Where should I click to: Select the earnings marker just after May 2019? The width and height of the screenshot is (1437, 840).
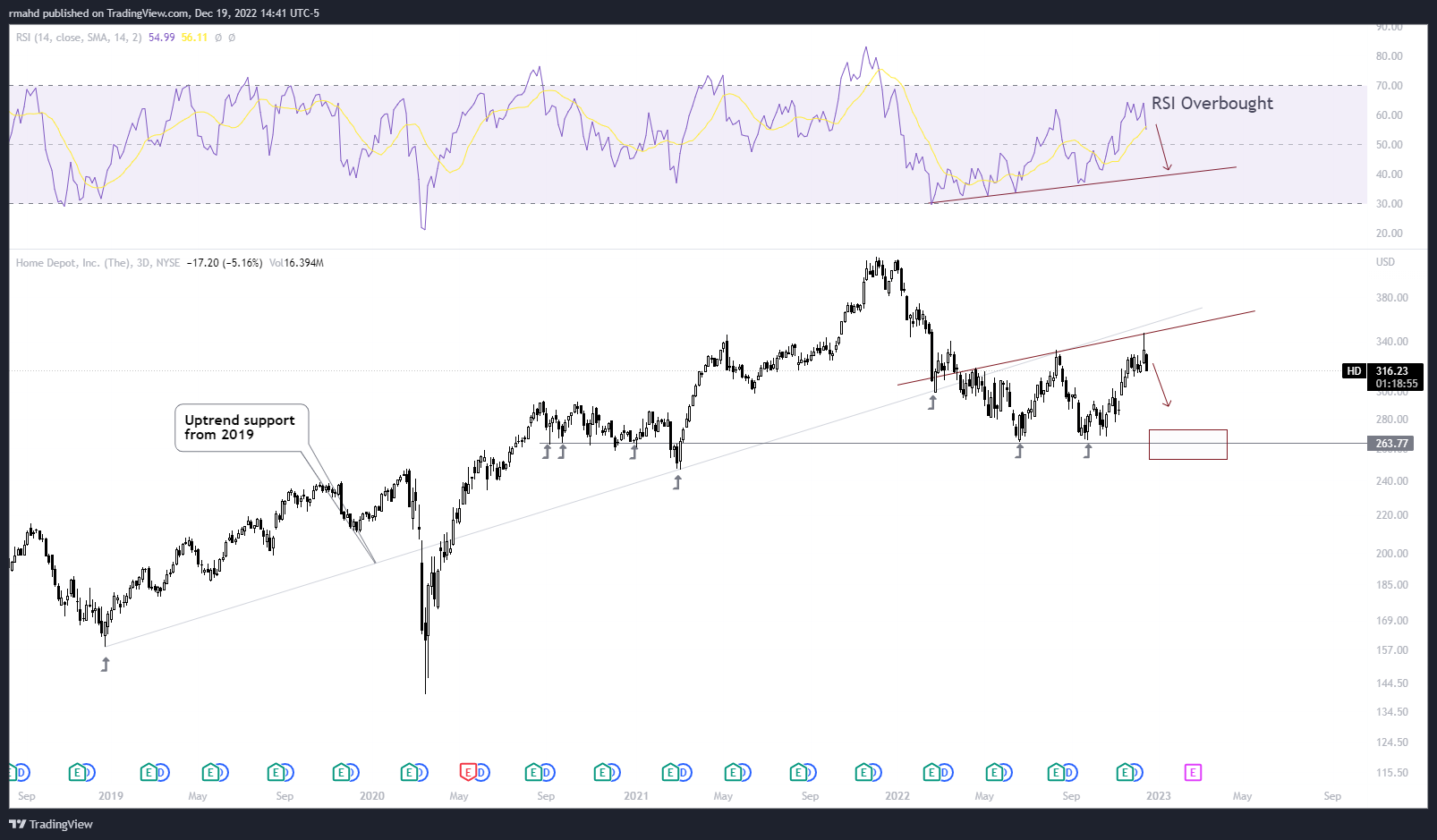tap(211, 772)
